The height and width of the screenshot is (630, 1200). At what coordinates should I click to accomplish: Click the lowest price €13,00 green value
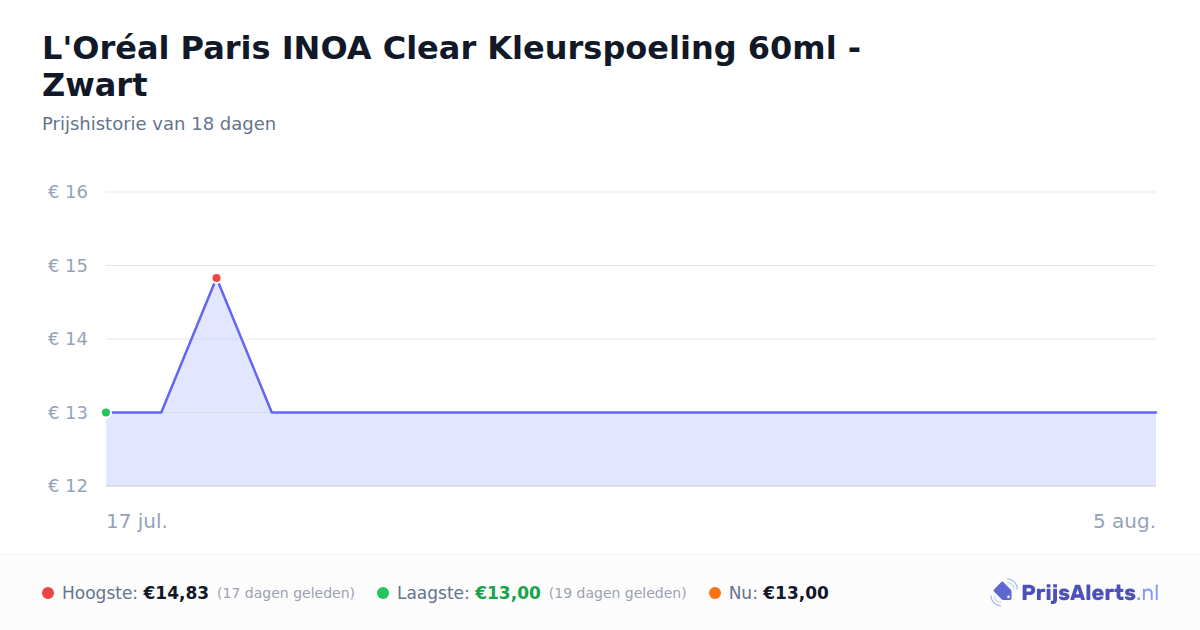pos(508,593)
